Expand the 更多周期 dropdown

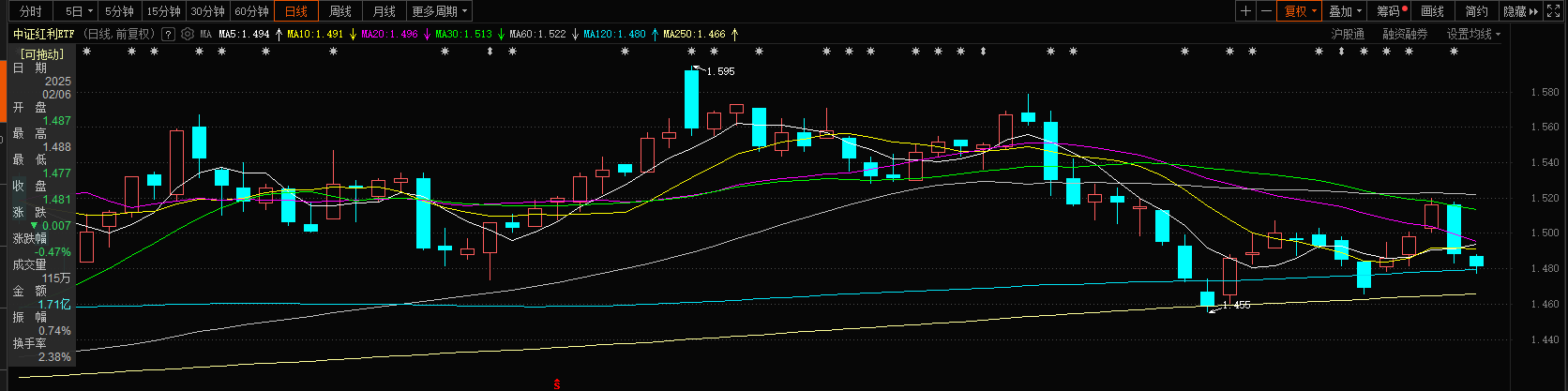[x=440, y=11]
